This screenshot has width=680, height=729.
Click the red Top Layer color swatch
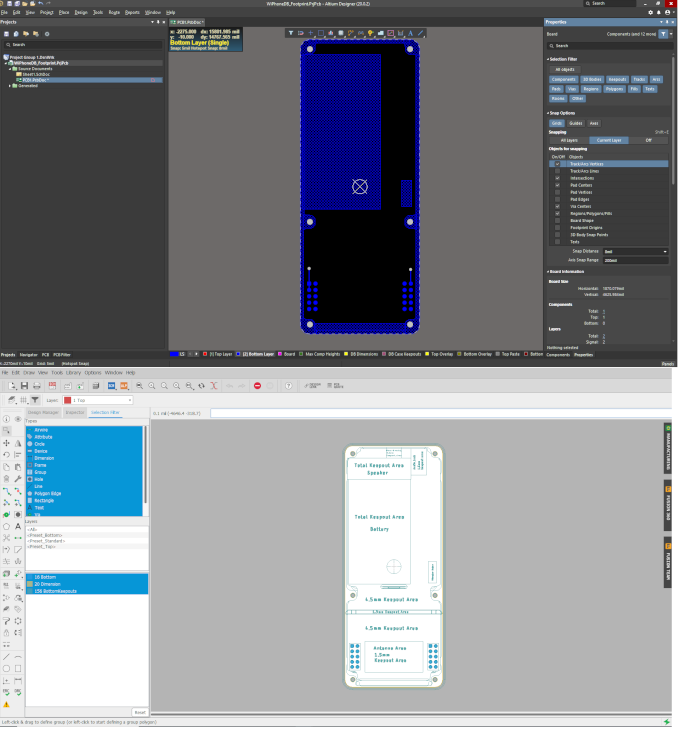tap(205, 354)
